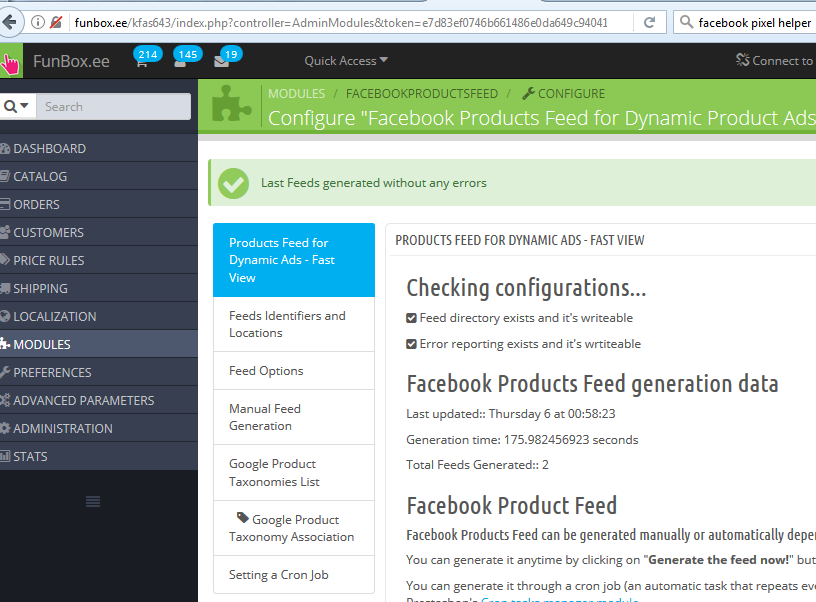816x602 pixels.
Task: Click the tag icon on Google Product Taxonomy Association
Action: pos(243,518)
